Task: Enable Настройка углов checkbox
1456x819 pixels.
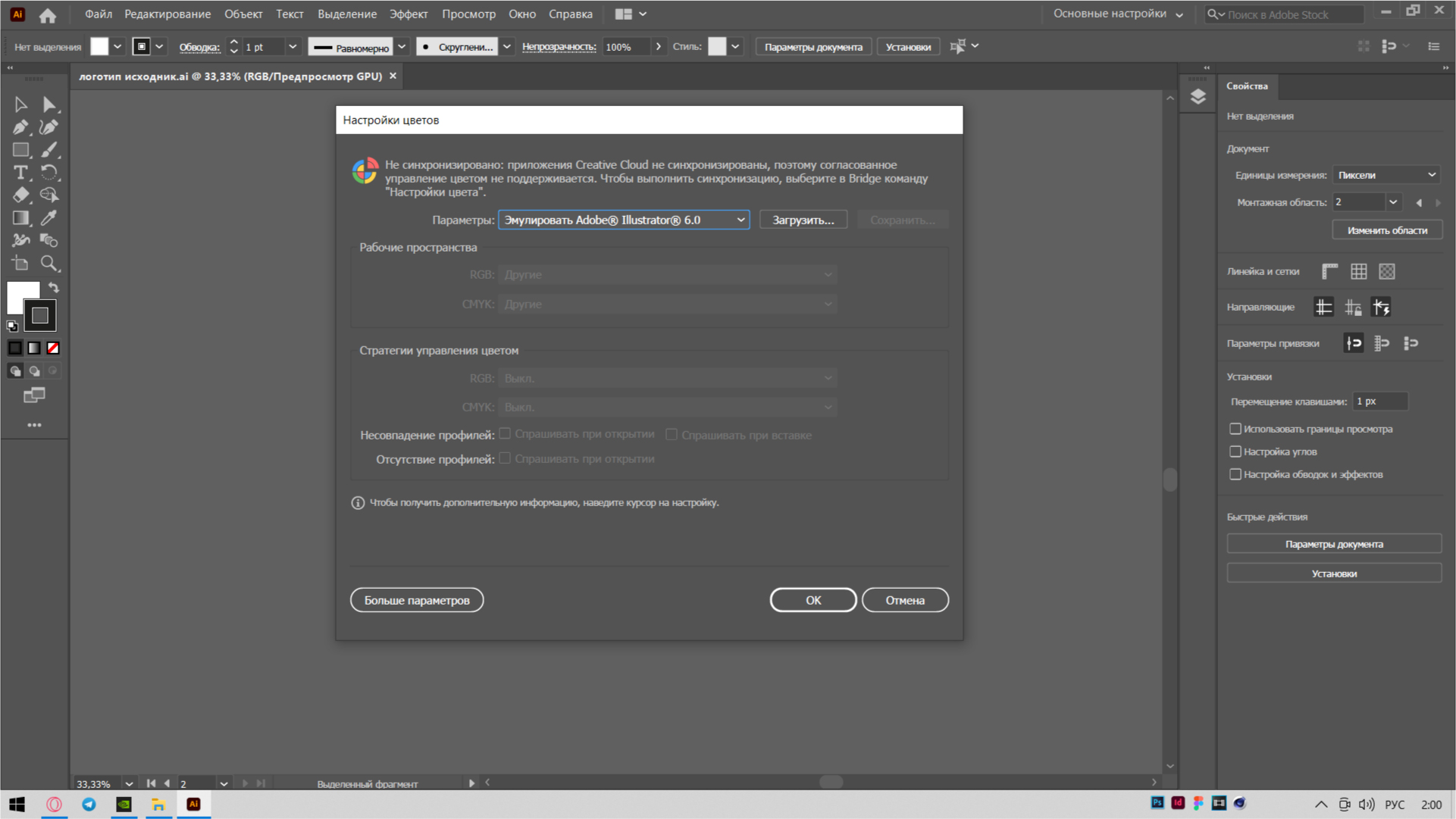Action: [1235, 452]
